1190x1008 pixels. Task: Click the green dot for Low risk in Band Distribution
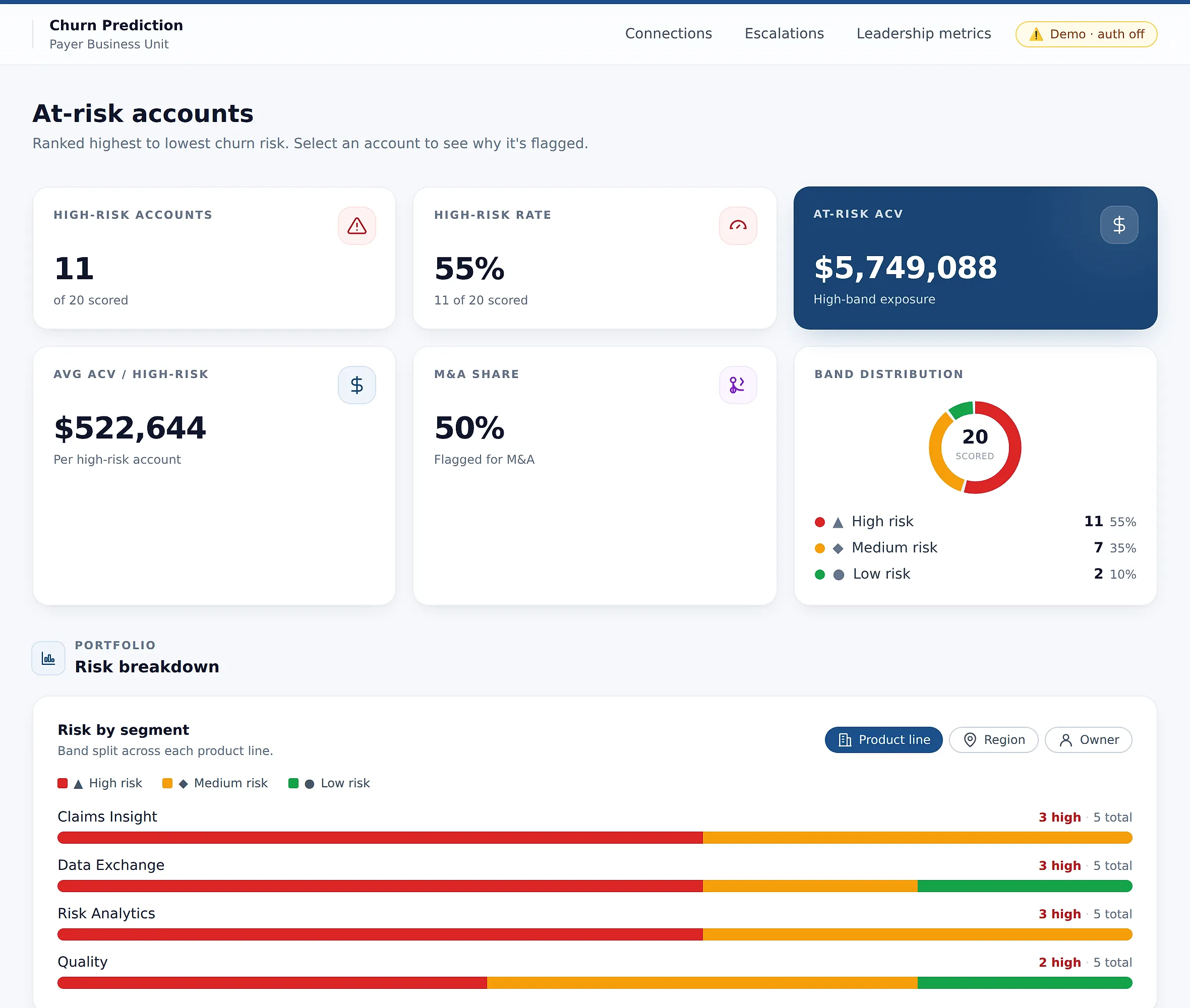[x=819, y=575]
